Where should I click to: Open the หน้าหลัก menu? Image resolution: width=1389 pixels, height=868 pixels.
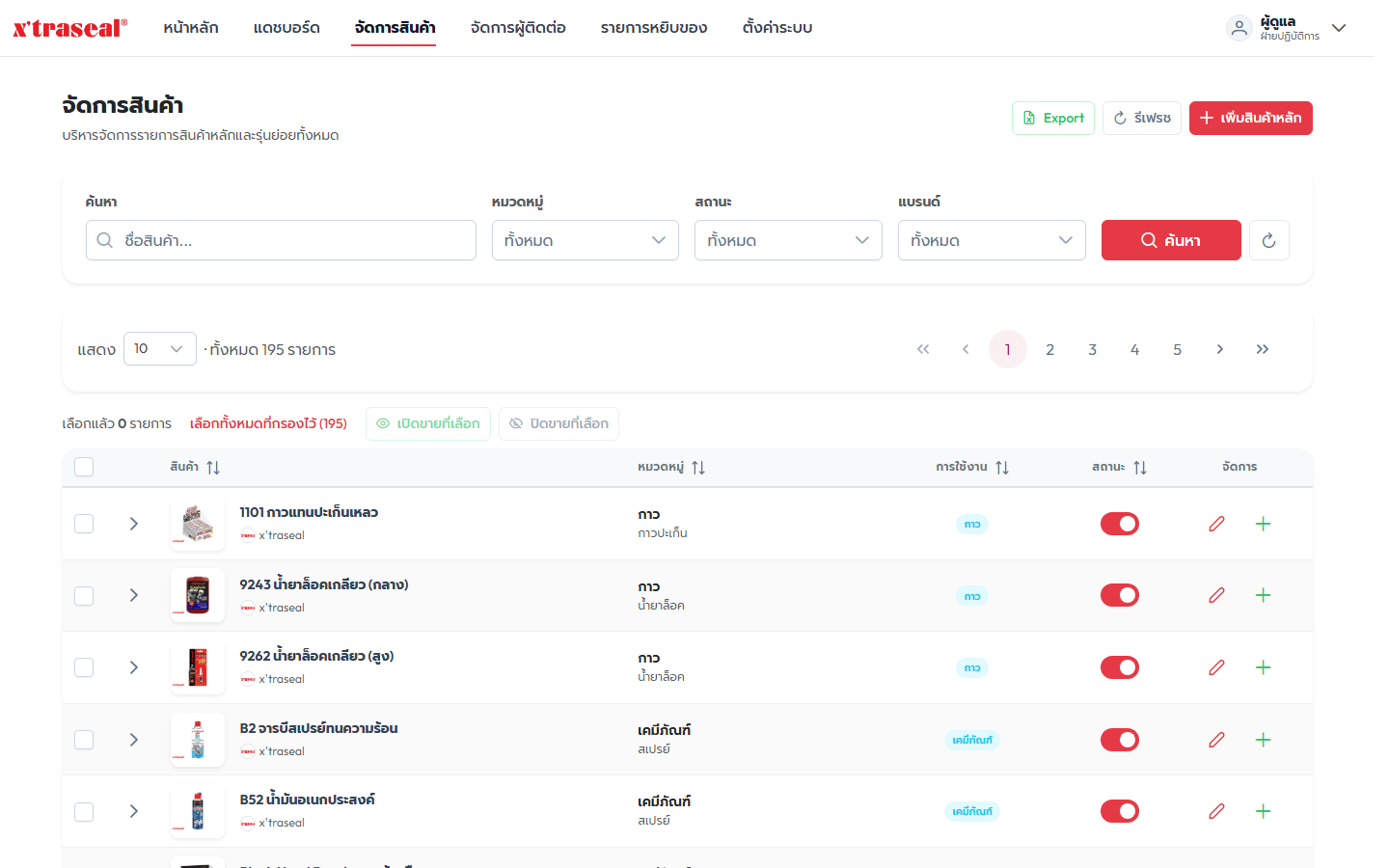[191, 28]
